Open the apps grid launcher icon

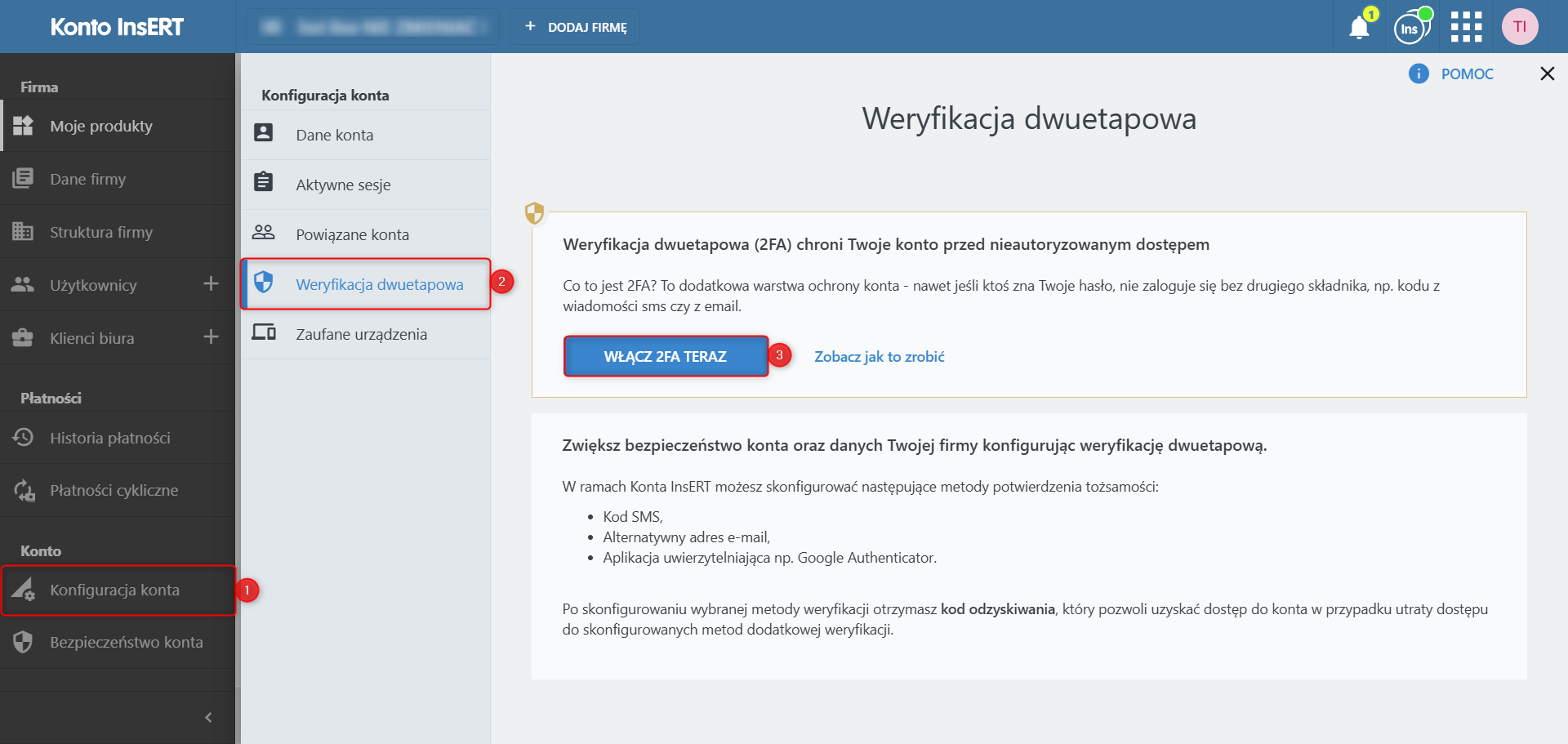tap(1466, 27)
